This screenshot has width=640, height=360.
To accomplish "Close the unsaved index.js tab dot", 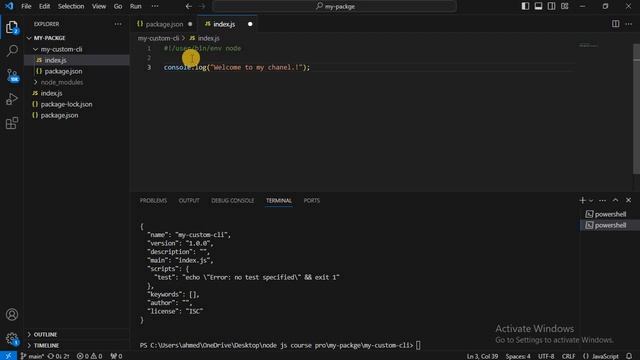I will (250, 24).
